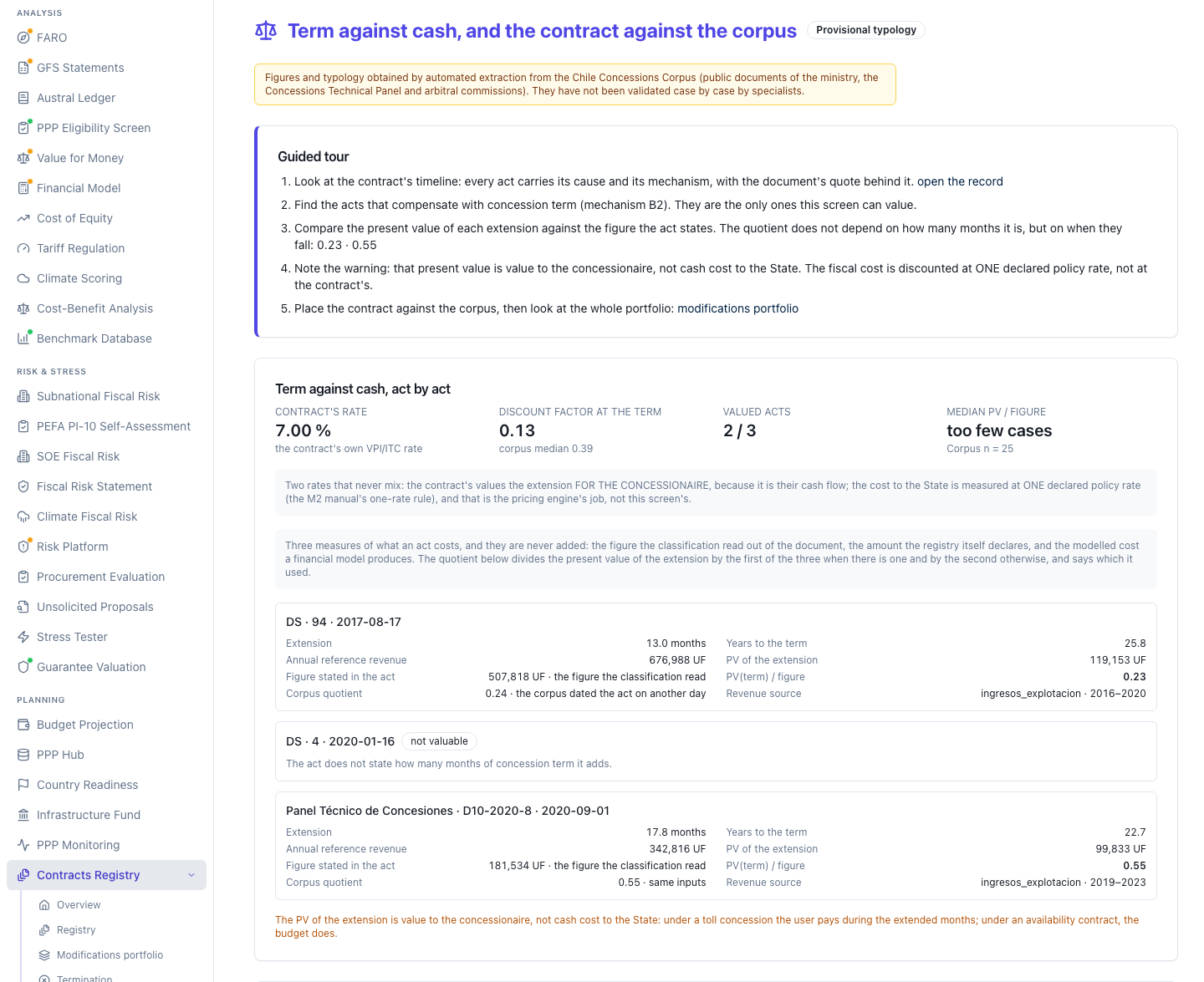Click the Guarantee Valuation shield icon

tap(23, 667)
